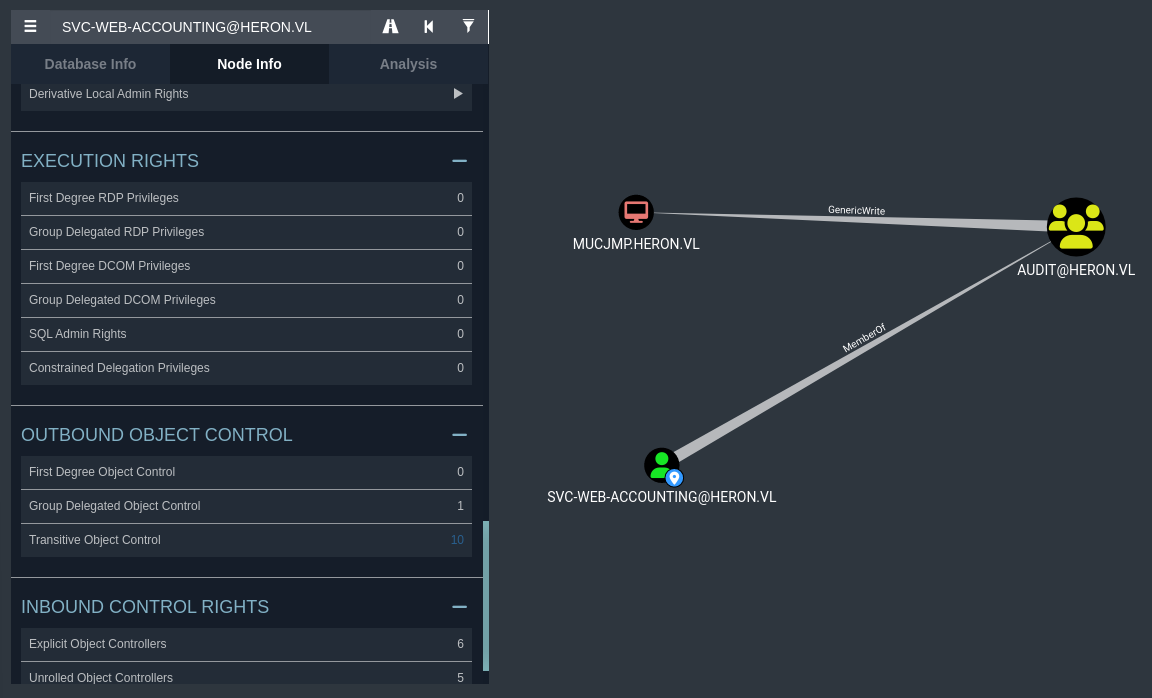Open Explicit Object Controllers entry
Image resolution: width=1152 pixels, height=698 pixels.
click(x=246, y=644)
